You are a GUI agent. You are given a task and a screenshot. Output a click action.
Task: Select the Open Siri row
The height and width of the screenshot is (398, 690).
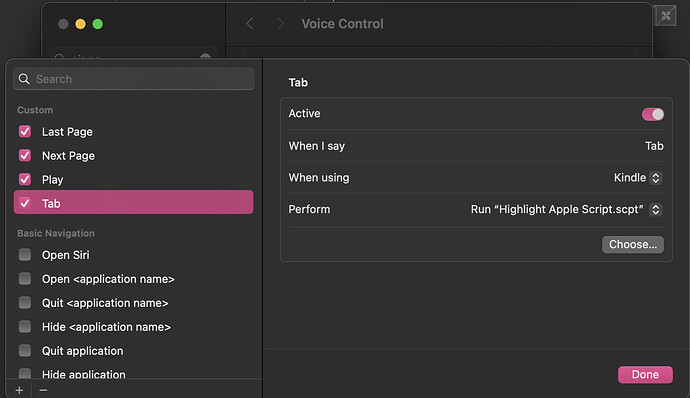point(133,255)
